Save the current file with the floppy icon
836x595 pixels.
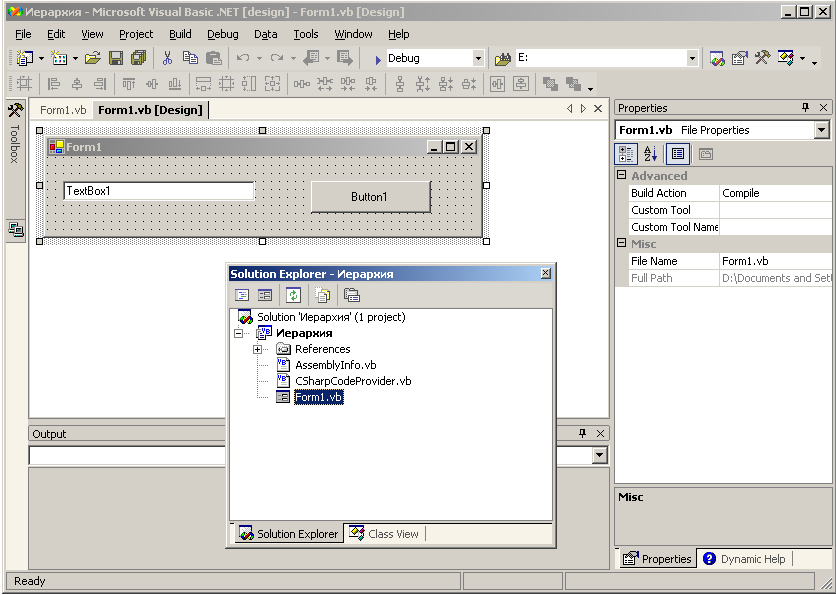click(116, 58)
